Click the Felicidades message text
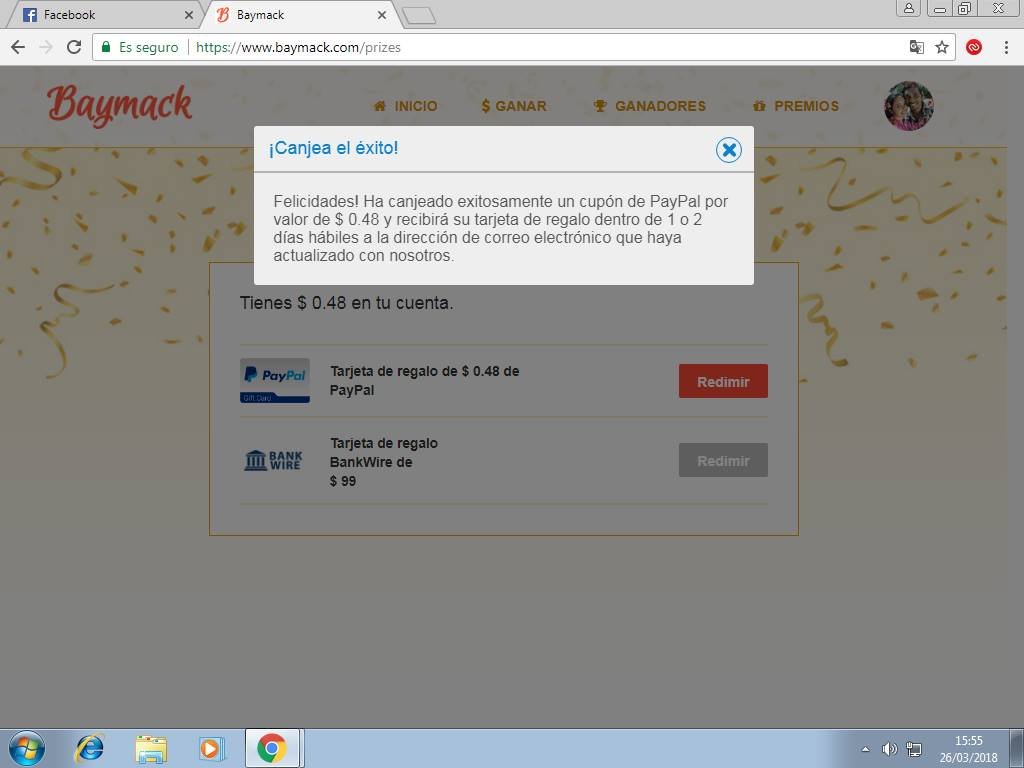The width and height of the screenshot is (1024, 768). 500,228
